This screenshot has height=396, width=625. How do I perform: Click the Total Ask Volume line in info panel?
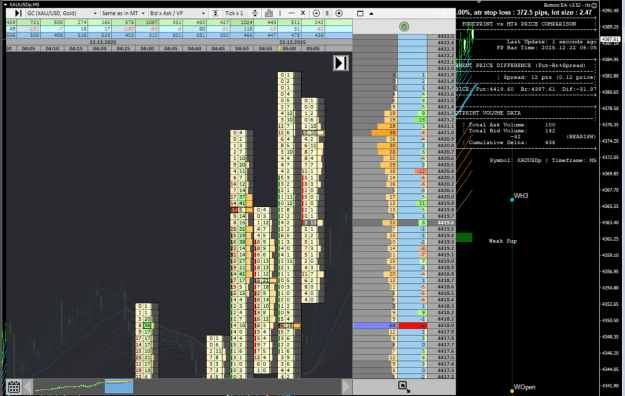coord(512,125)
